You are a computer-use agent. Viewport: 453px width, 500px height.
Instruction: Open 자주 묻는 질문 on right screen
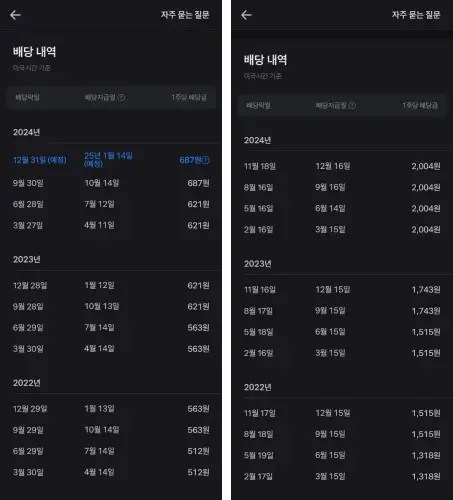[x=416, y=15]
